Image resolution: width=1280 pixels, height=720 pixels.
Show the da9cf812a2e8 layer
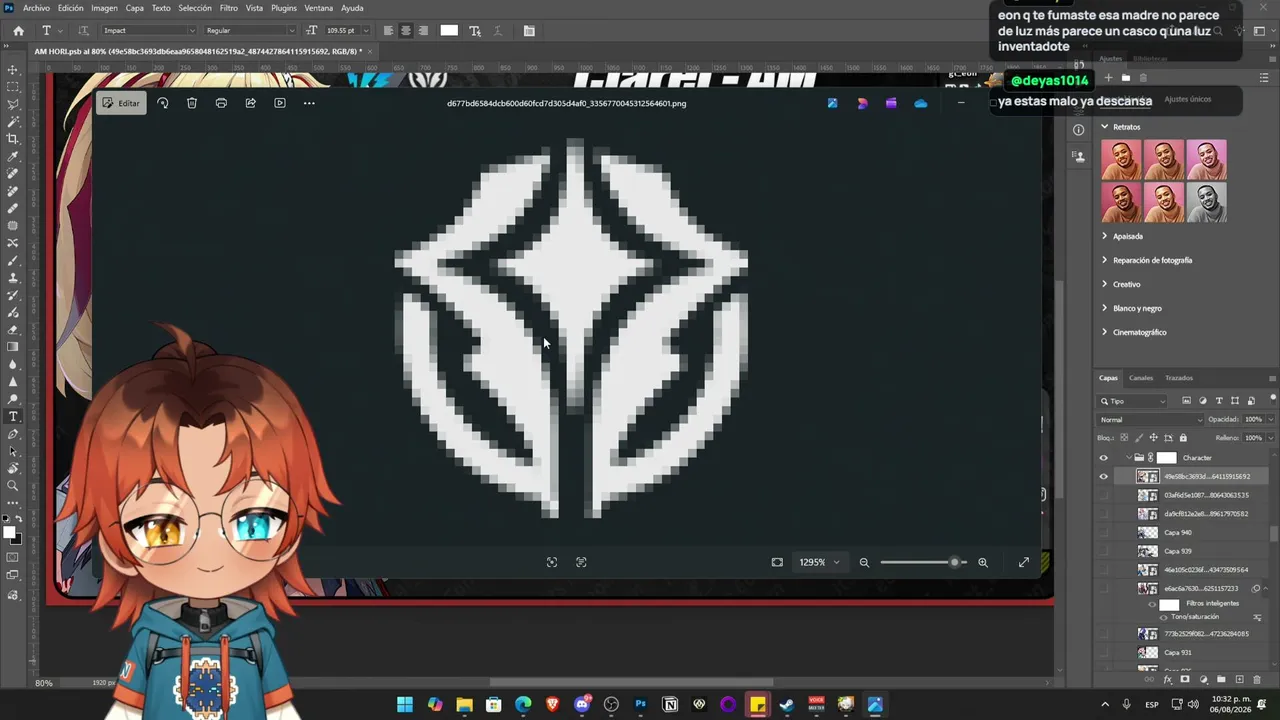click(x=1104, y=514)
